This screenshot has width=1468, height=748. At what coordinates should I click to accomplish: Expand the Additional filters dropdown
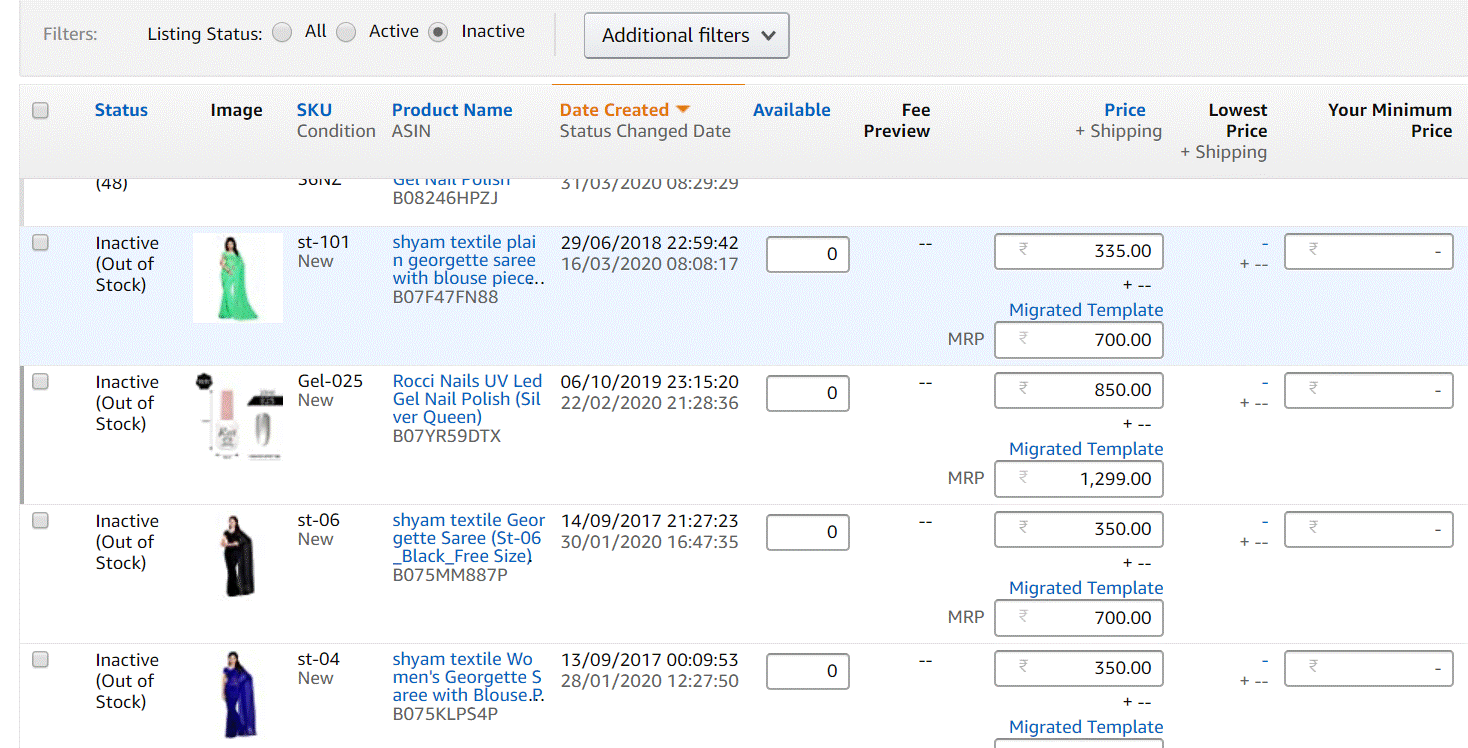pos(686,36)
